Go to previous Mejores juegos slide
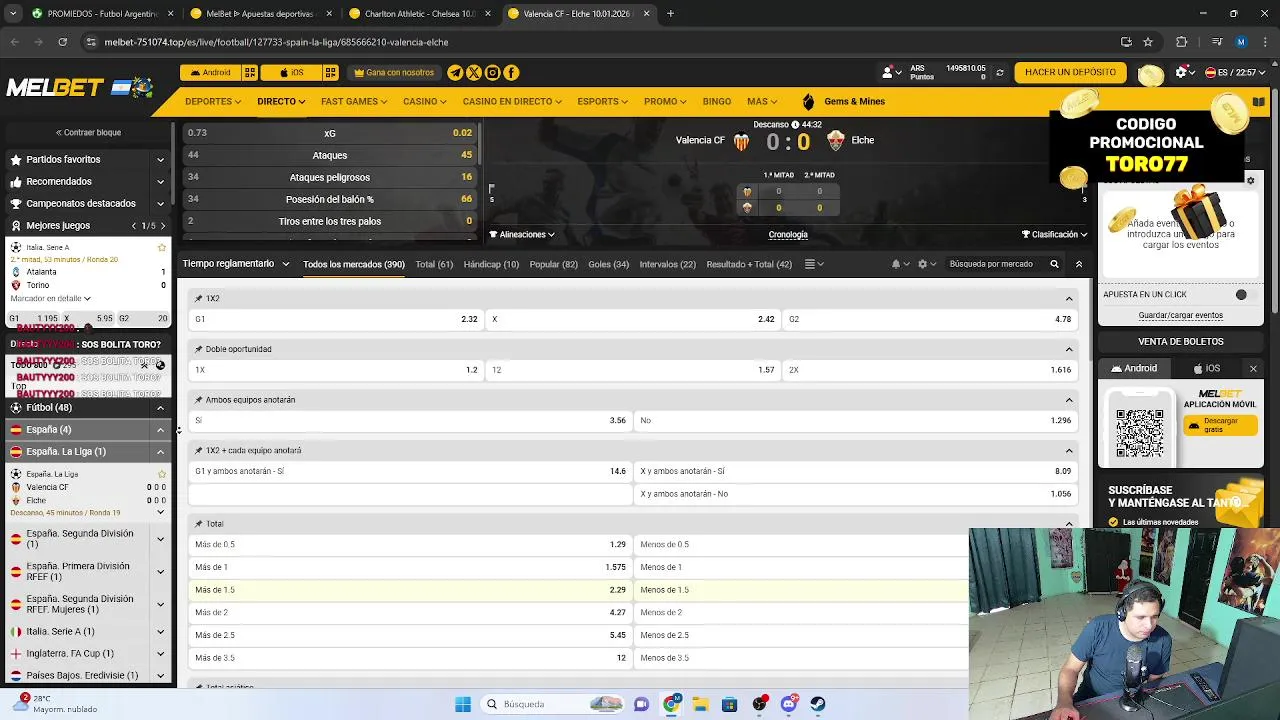The width and height of the screenshot is (1280, 720). tap(134, 226)
